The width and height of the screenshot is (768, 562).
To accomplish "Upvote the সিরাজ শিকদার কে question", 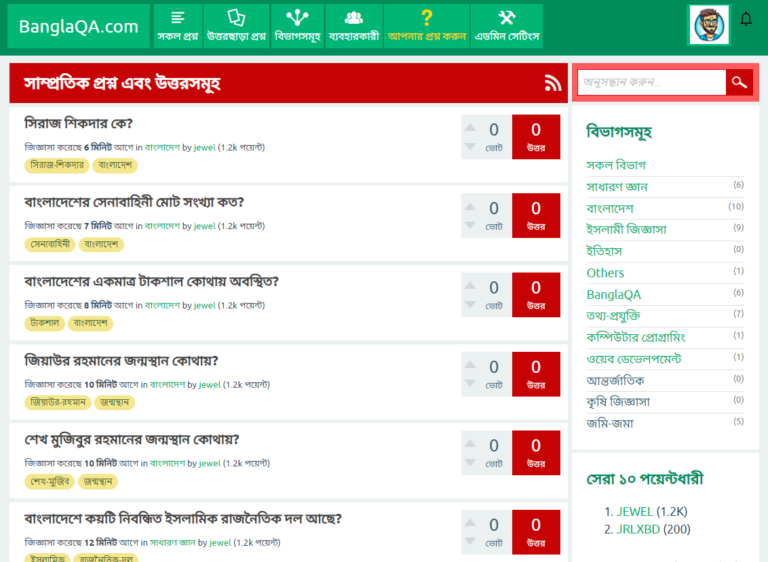I will click(x=470, y=124).
